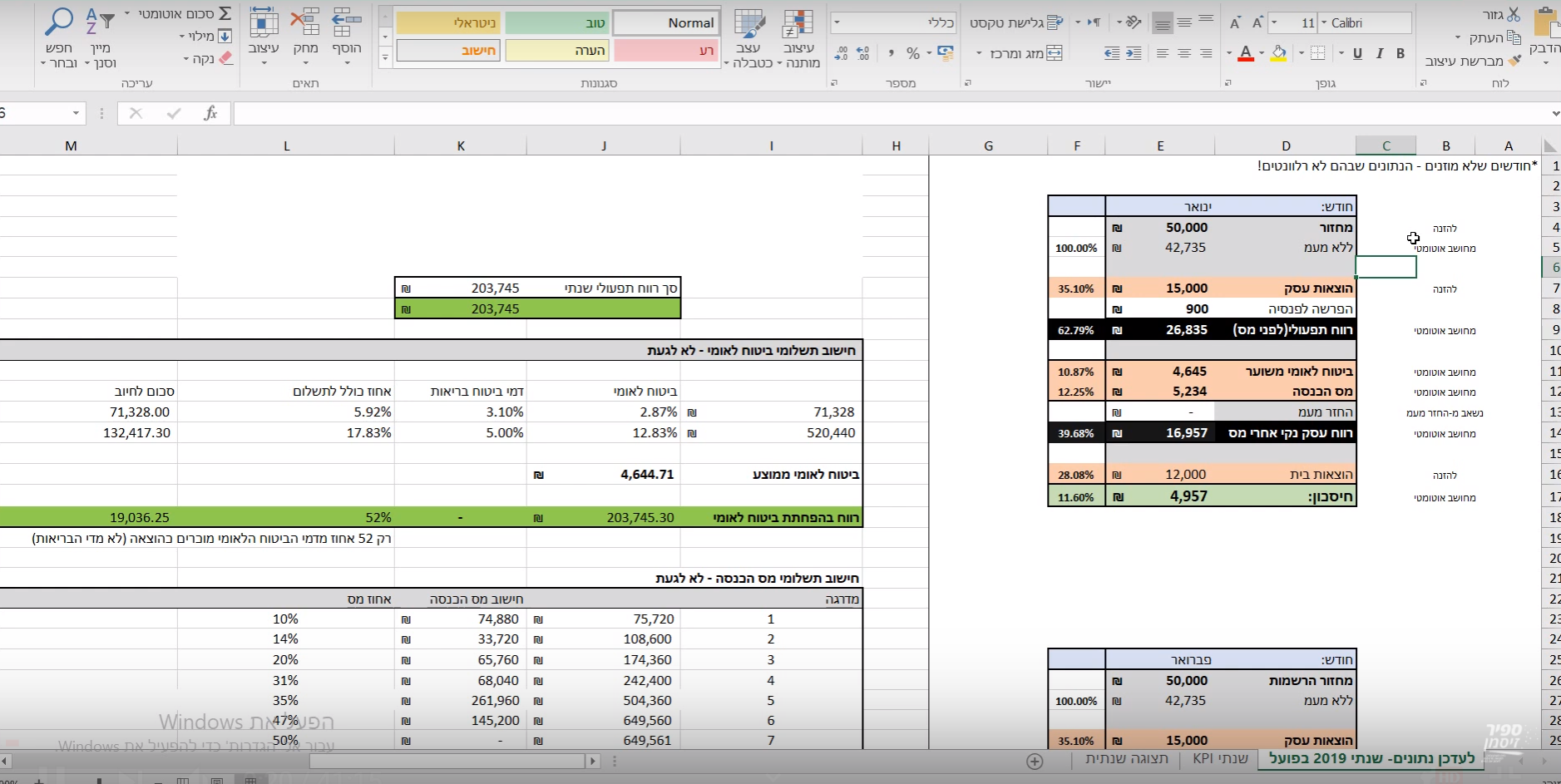This screenshot has height=784, width=1561.
Task: Click the Format Painter brush icon
Action: (1514, 61)
